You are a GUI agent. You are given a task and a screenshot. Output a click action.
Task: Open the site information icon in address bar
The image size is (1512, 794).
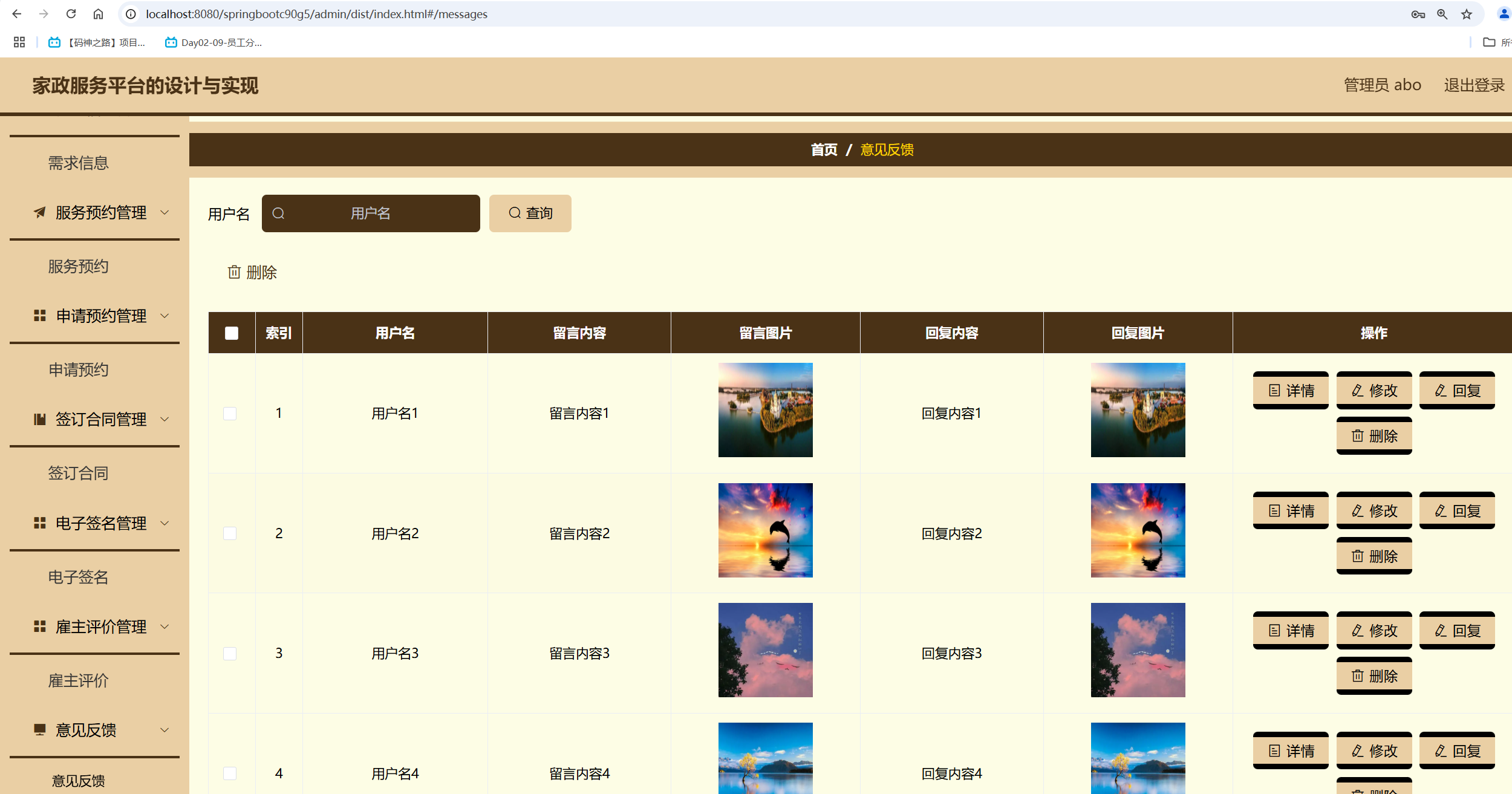coord(131,14)
